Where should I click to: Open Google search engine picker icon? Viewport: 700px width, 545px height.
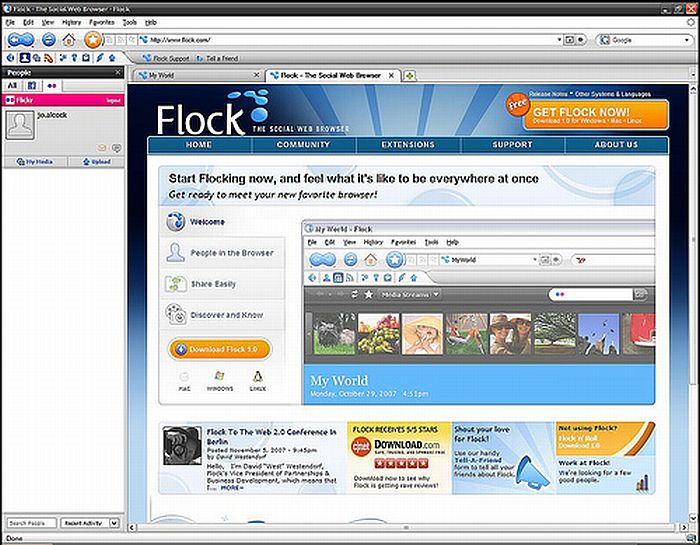pos(604,40)
